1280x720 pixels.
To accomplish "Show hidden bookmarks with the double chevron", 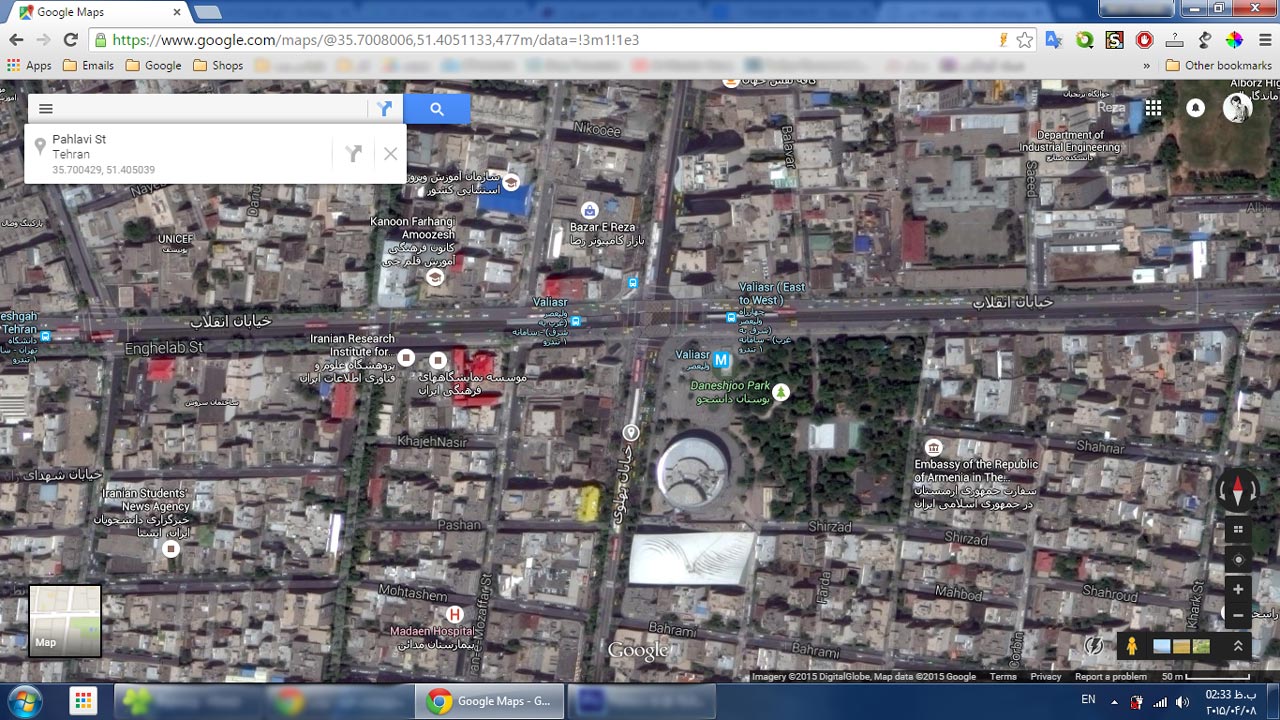I will pyautogui.click(x=1146, y=65).
